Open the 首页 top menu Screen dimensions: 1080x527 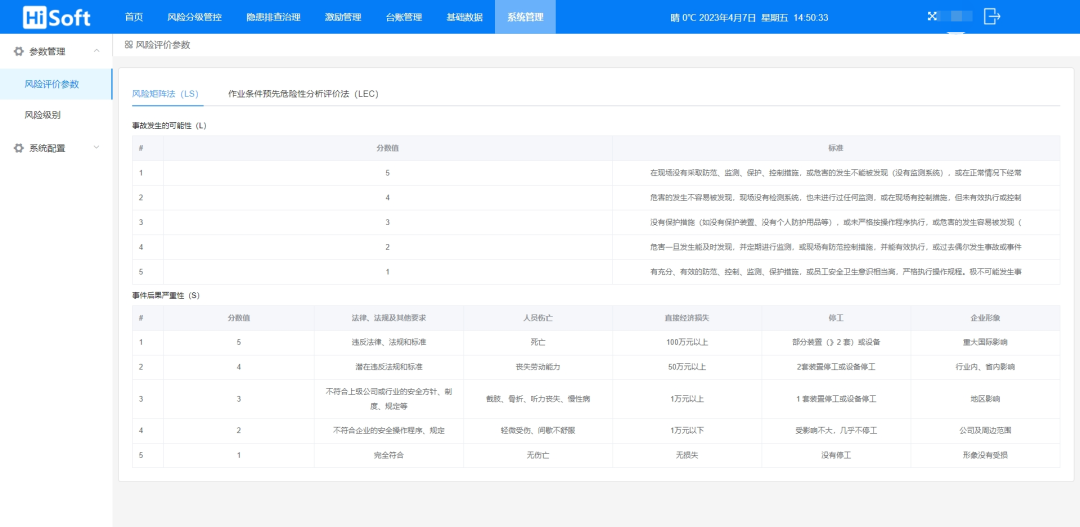(134, 17)
